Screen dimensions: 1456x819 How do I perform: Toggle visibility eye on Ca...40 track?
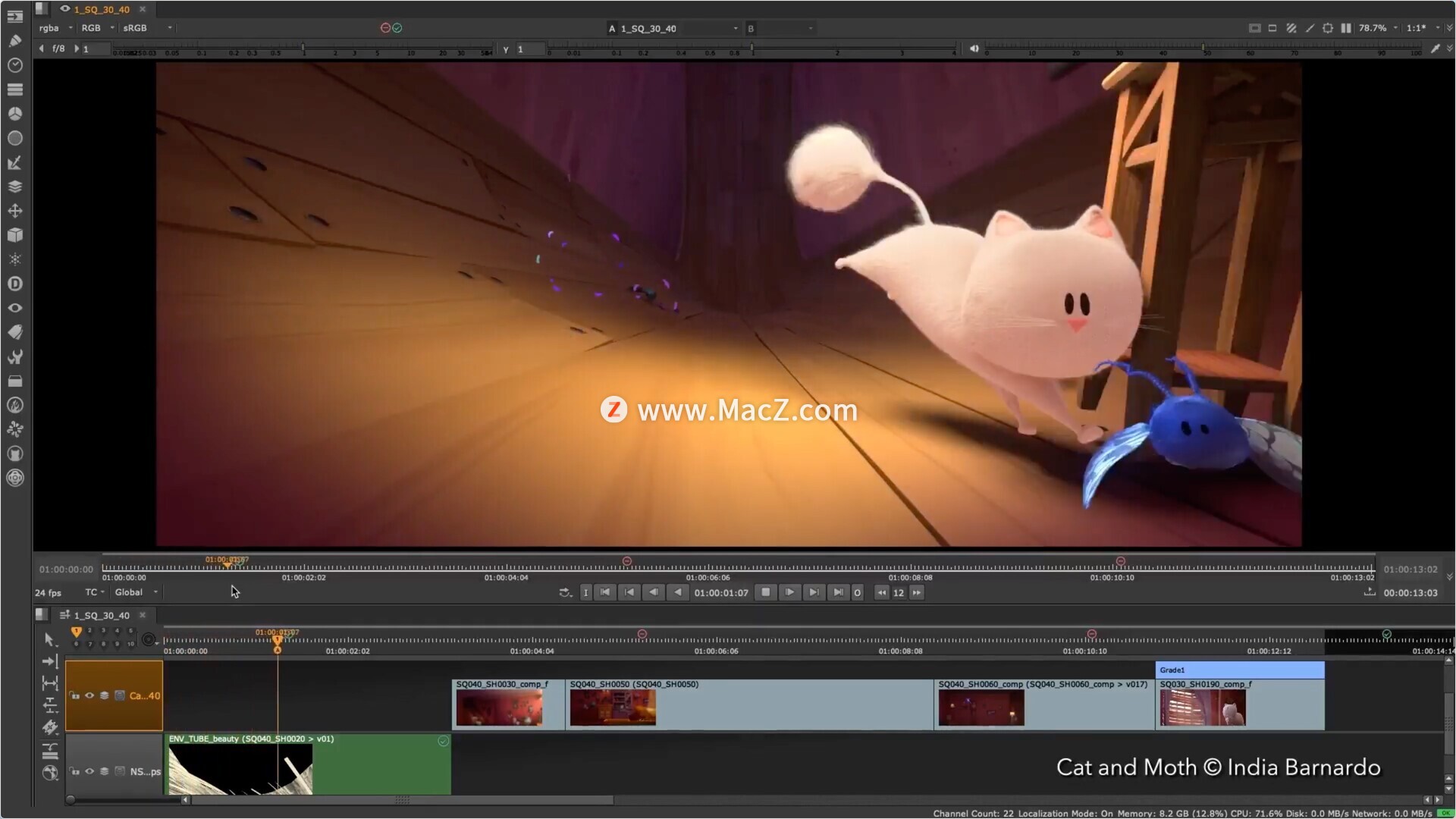tap(89, 695)
